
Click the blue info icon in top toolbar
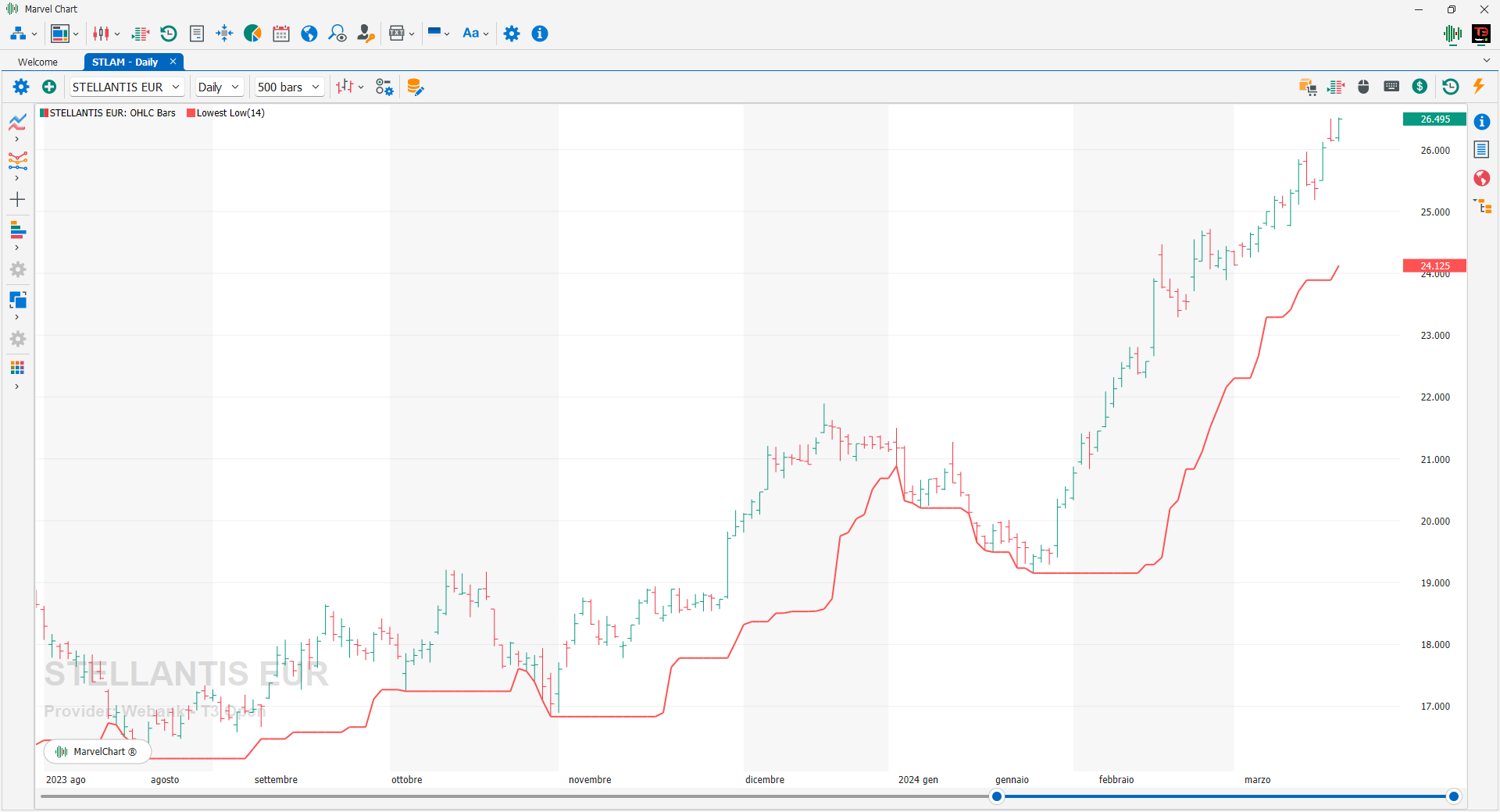click(540, 34)
